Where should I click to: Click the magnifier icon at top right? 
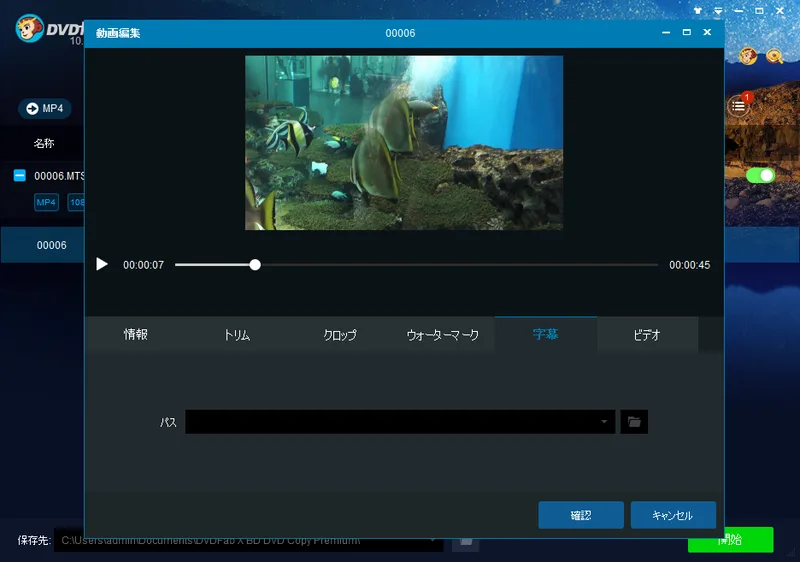tap(774, 56)
